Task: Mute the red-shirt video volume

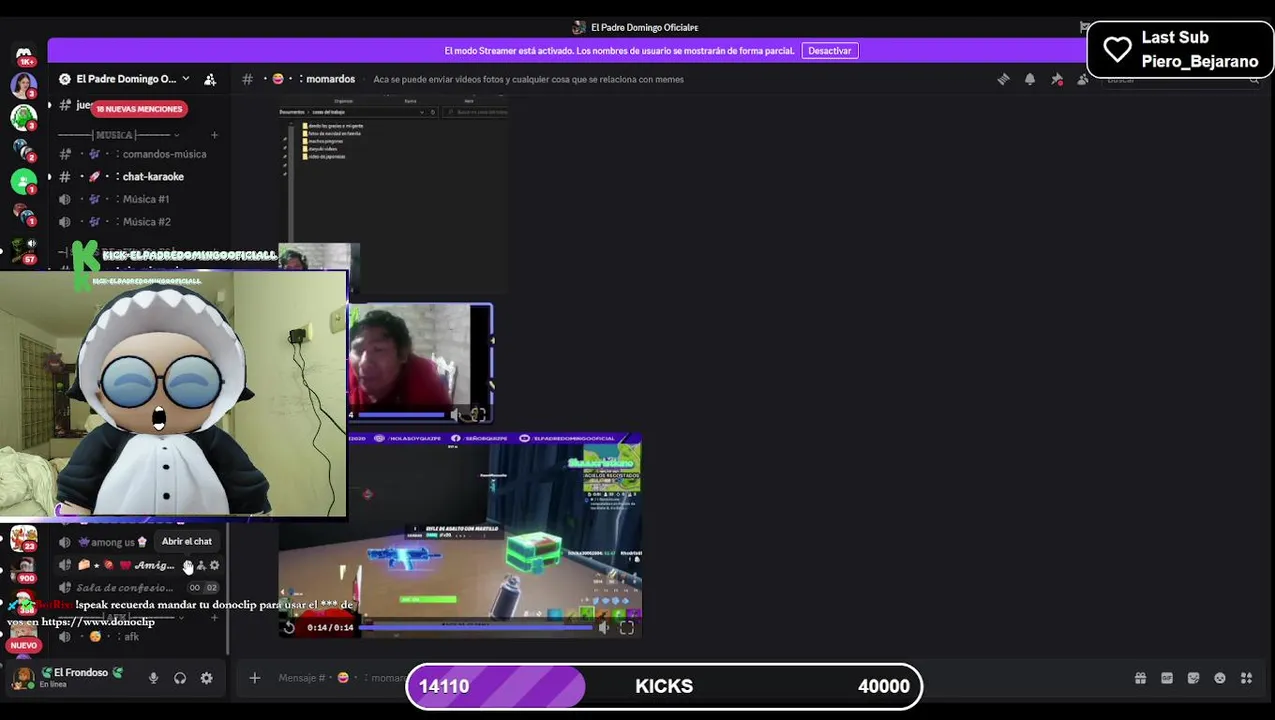Action: click(x=455, y=414)
